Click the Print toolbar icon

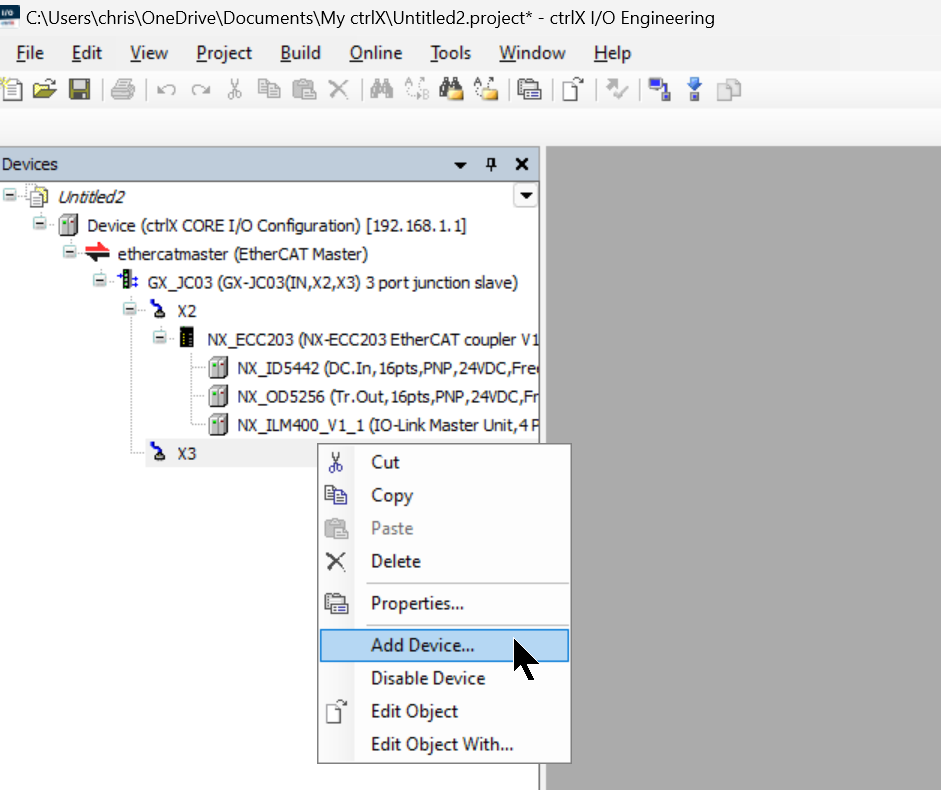123,89
